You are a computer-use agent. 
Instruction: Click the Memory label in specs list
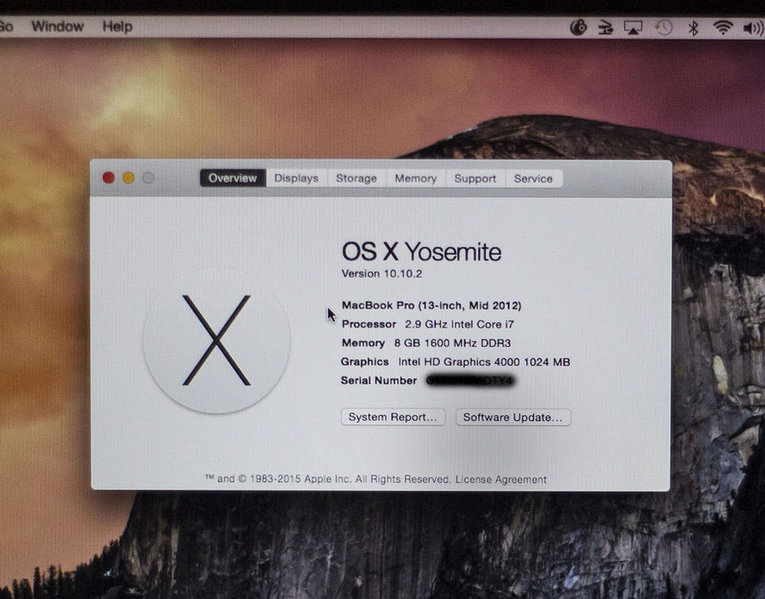click(x=363, y=343)
